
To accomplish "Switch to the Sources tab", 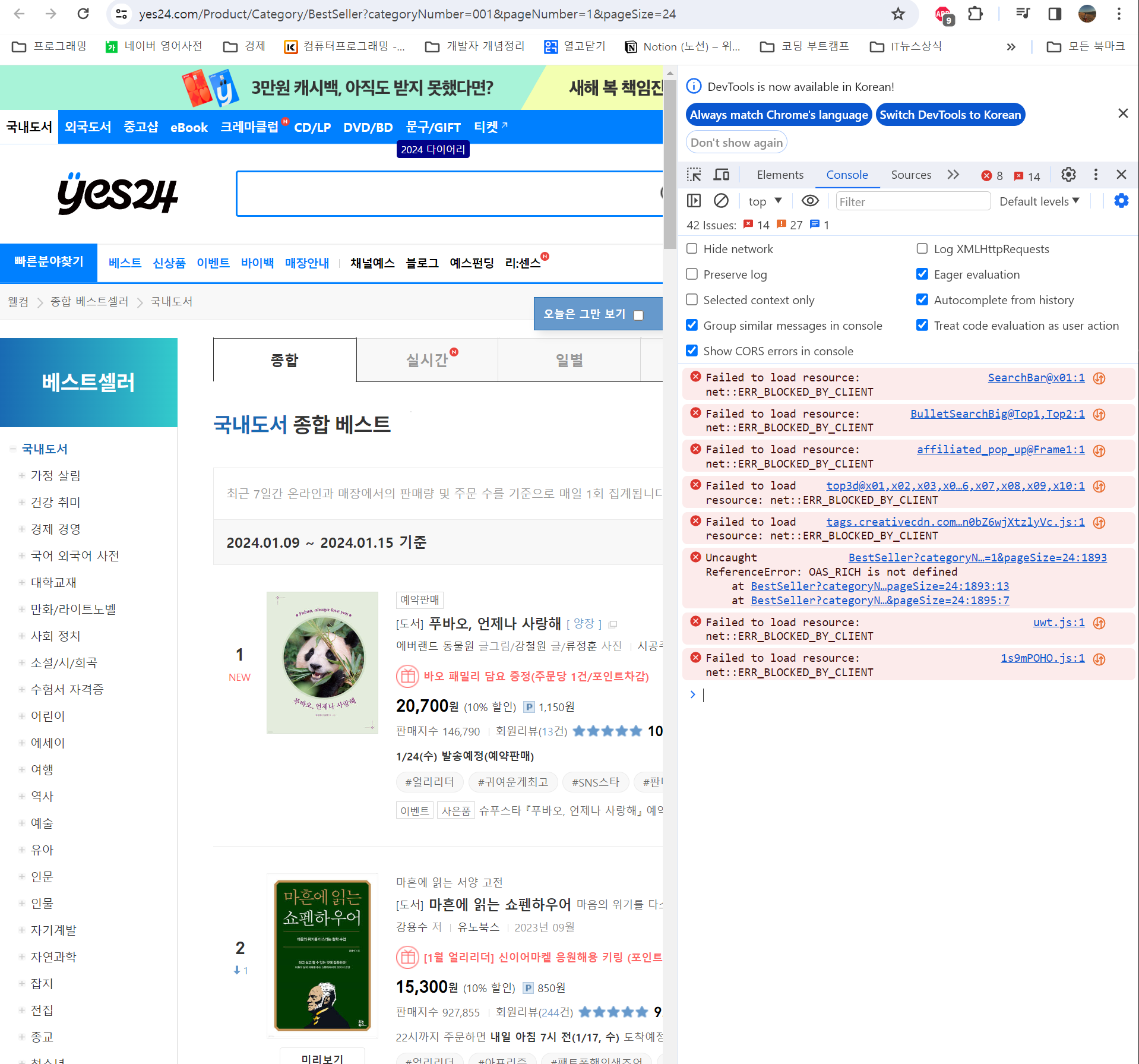I will [911, 175].
